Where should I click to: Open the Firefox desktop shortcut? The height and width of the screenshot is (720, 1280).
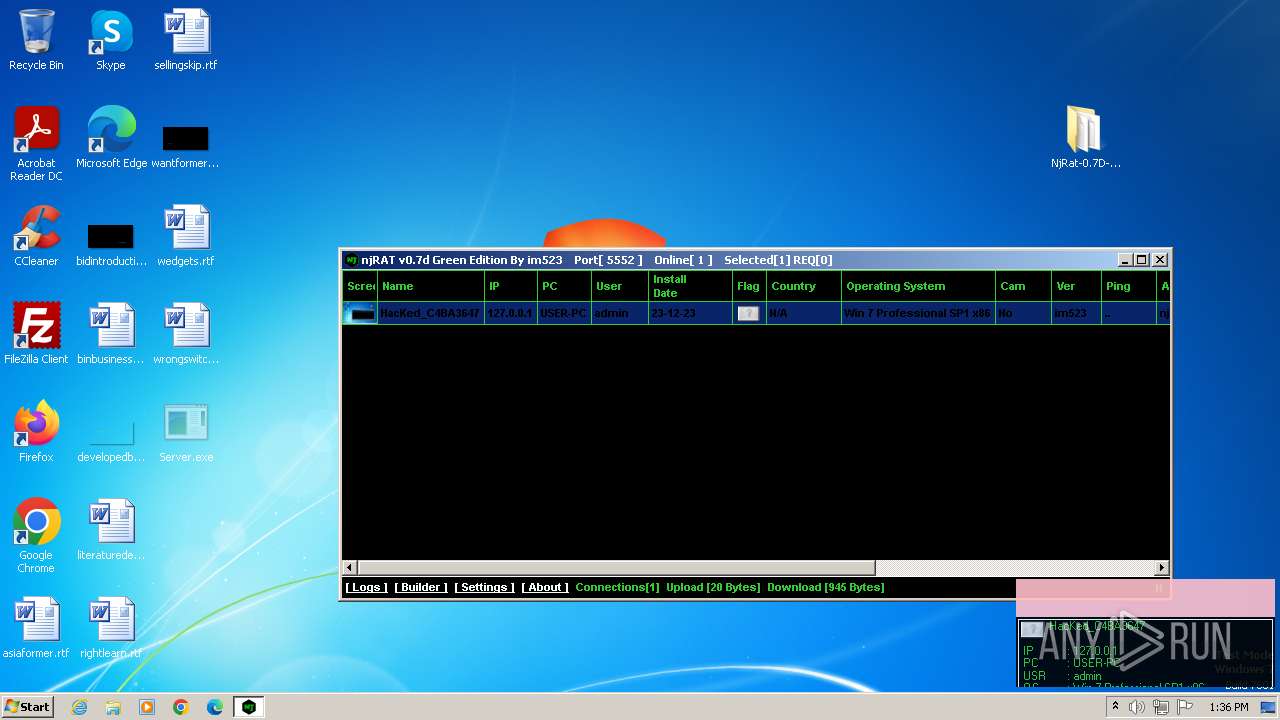coord(36,432)
